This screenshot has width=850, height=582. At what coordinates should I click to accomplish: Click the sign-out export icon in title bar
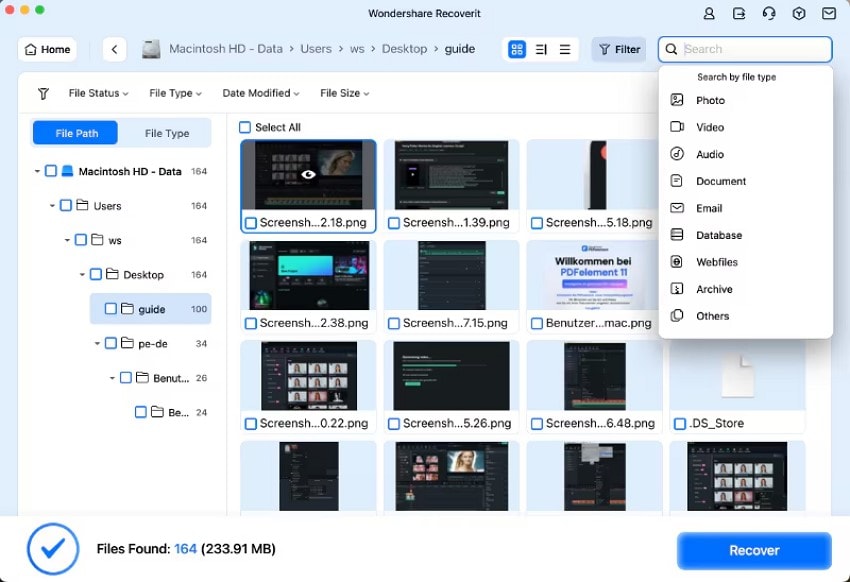click(x=739, y=14)
